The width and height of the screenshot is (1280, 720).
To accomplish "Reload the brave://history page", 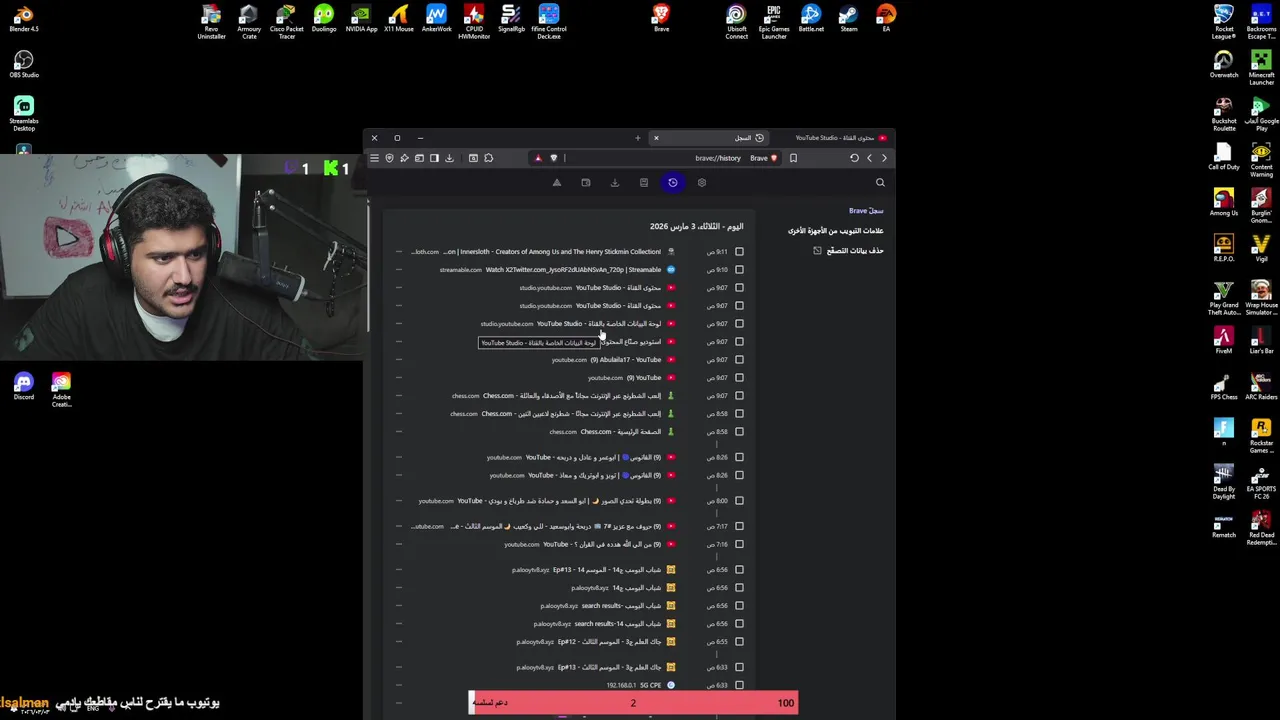I will (854, 158).
